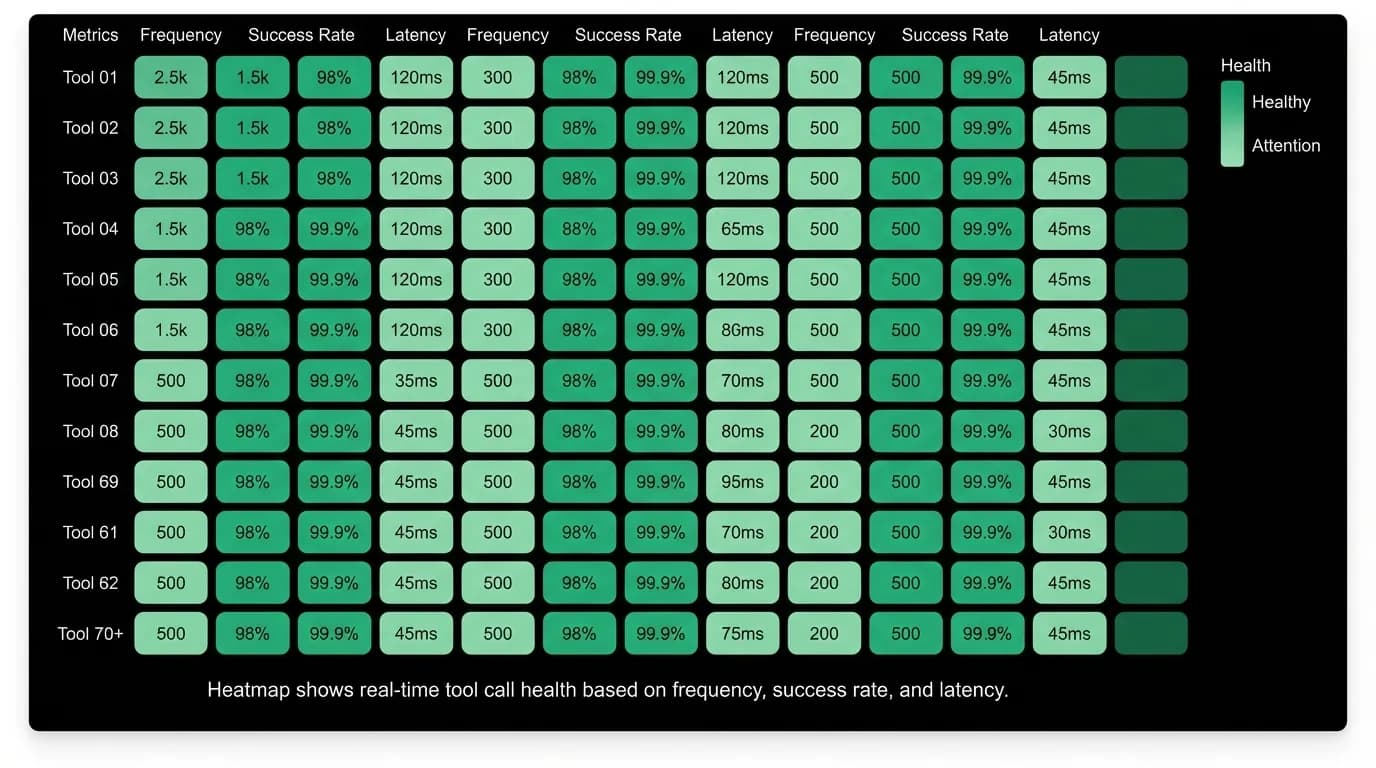
Task: Click the Tool 01 row label
Action: 90,77
